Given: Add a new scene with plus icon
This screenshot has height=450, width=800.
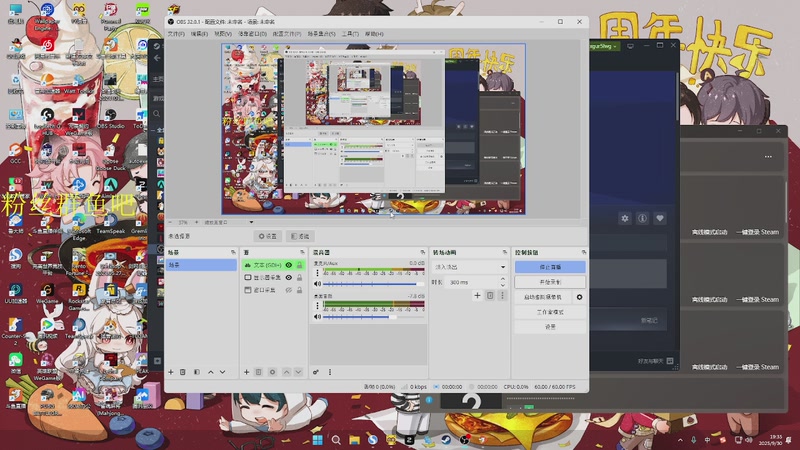Looking at the screenshot, I should [171, 372].
